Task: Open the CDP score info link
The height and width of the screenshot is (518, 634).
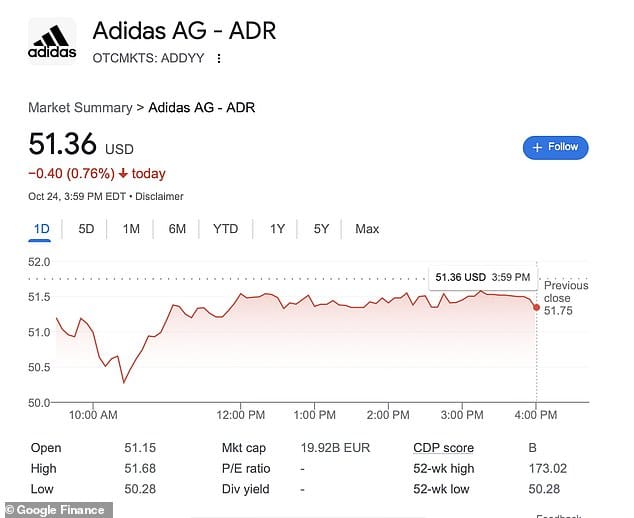Action: click(443, 448)
